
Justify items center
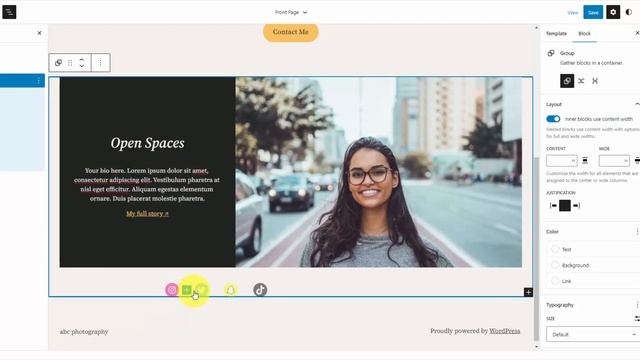pos(565,206)
